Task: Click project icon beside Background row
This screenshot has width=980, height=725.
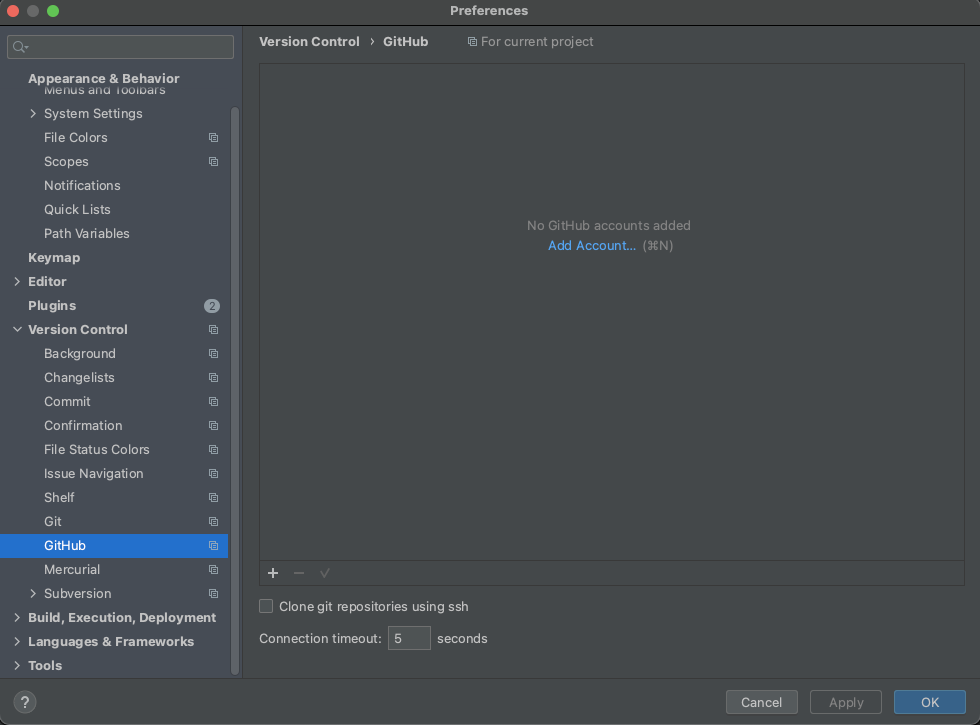Action: click(x=213, y=354)
